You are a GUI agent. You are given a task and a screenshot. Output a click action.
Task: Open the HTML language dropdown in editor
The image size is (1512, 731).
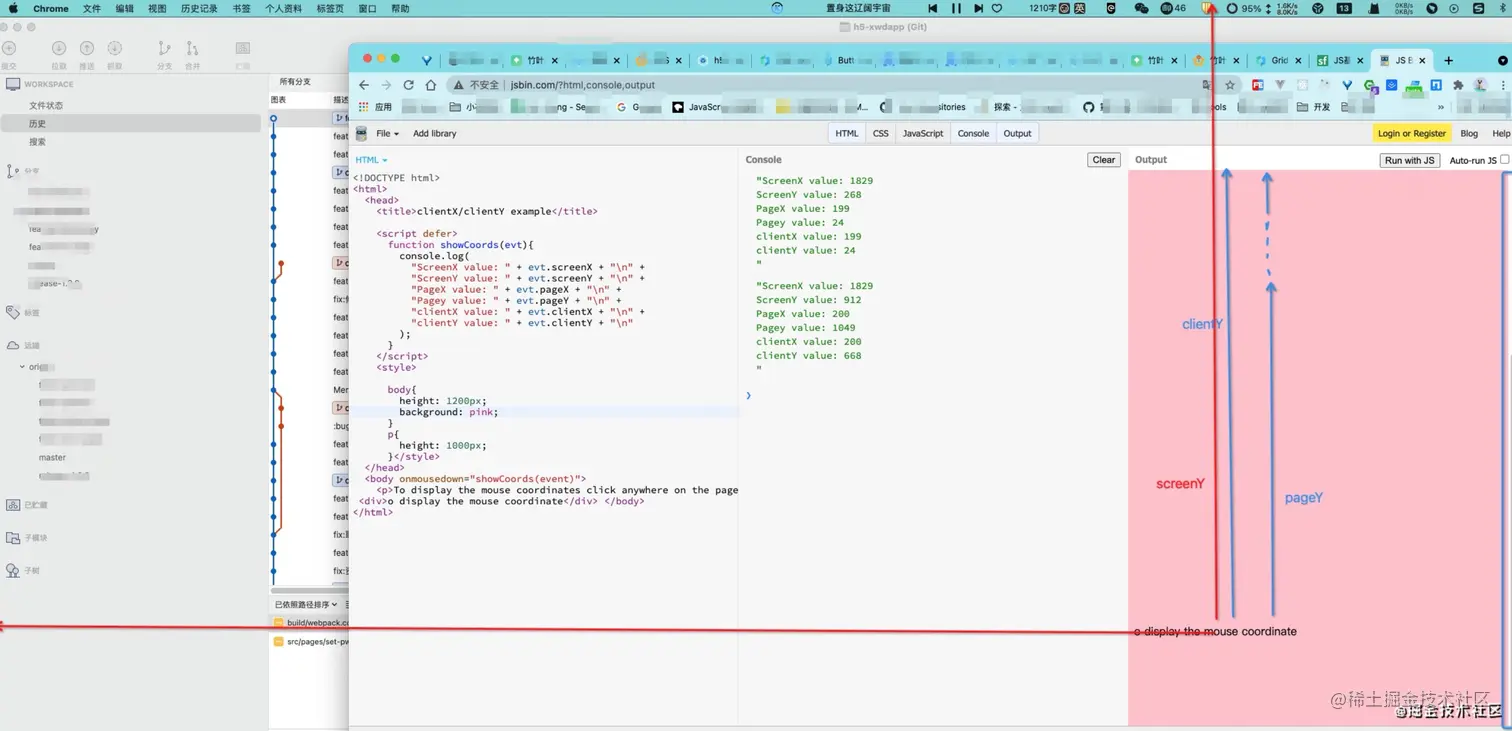pyautogui.click(x=371, y=160)
